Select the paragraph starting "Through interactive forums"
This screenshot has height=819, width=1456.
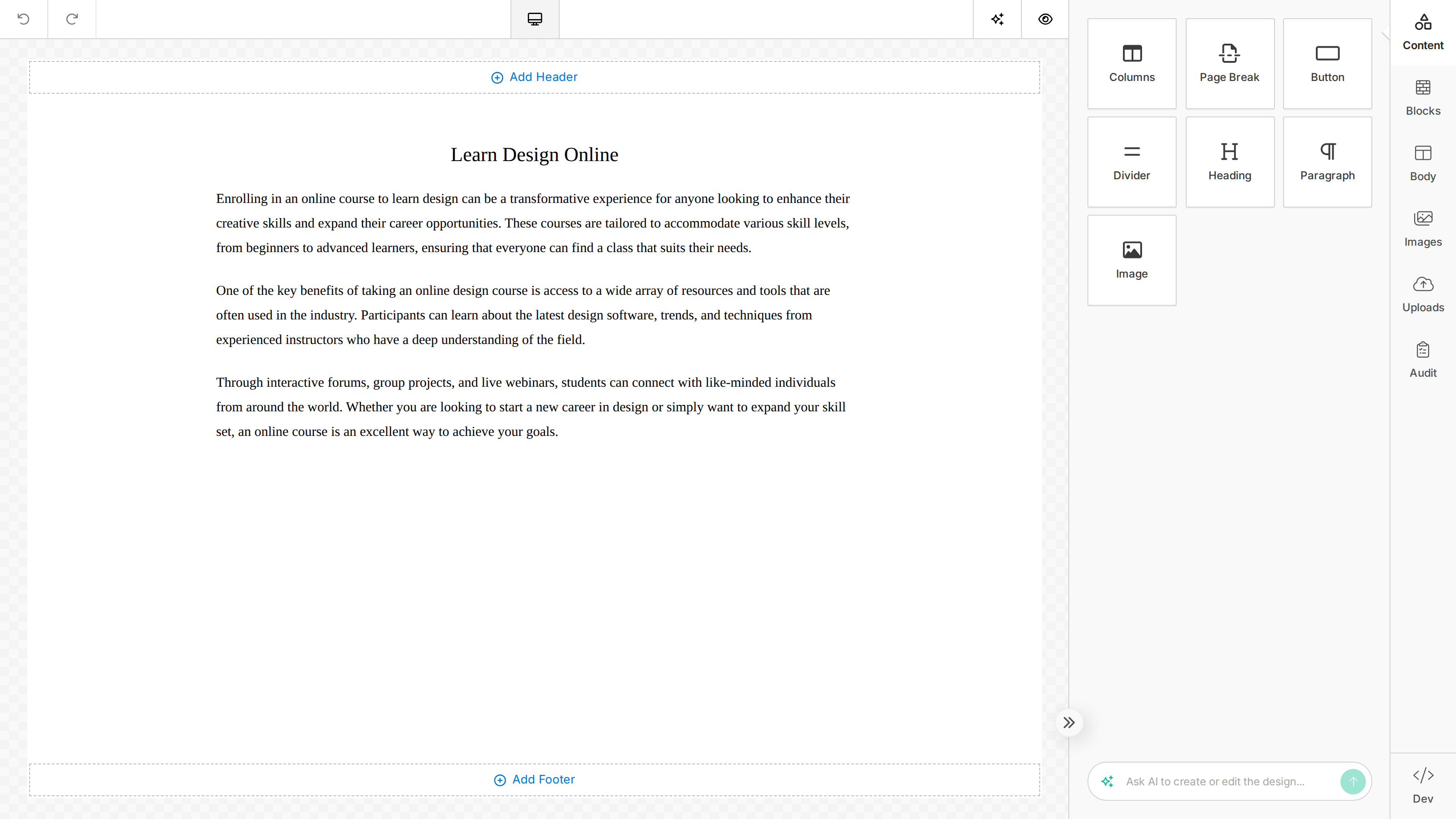pos(531,407)
